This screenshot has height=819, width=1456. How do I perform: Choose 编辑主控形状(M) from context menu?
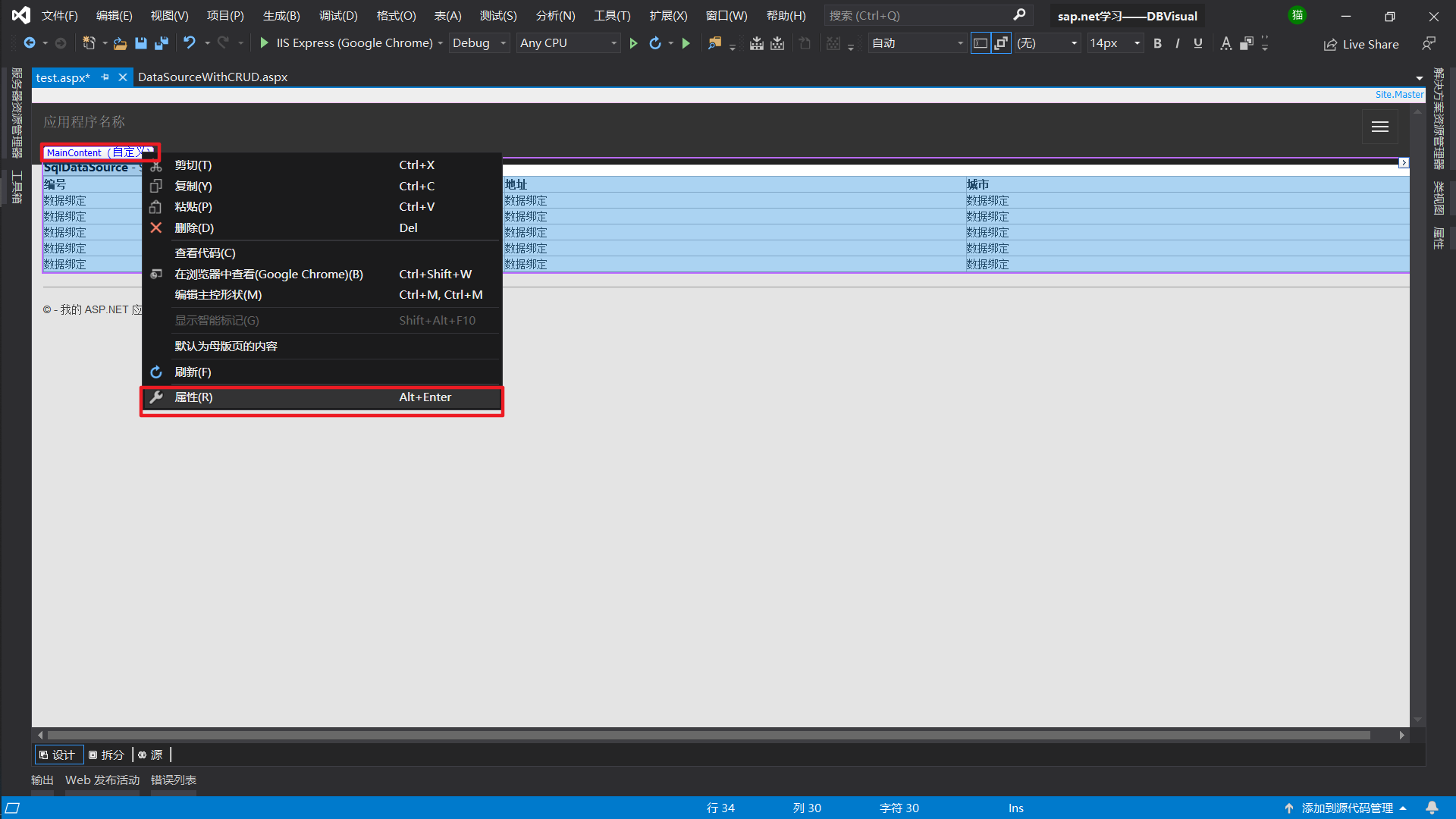point(322,295)
